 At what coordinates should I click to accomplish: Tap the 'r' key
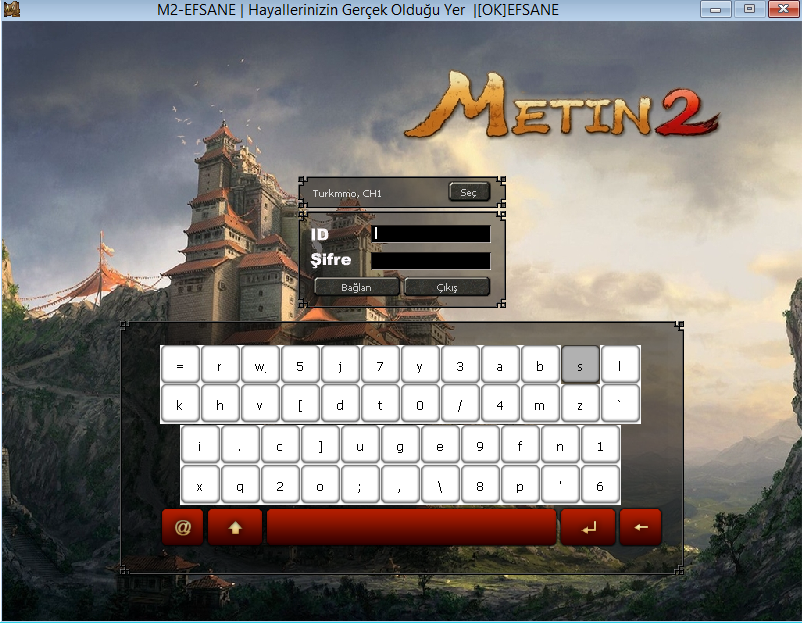[220, 365]
